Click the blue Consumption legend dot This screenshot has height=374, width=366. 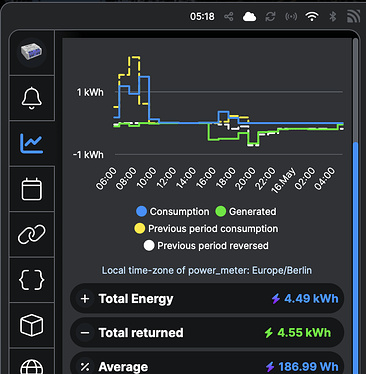click(142, 211)
